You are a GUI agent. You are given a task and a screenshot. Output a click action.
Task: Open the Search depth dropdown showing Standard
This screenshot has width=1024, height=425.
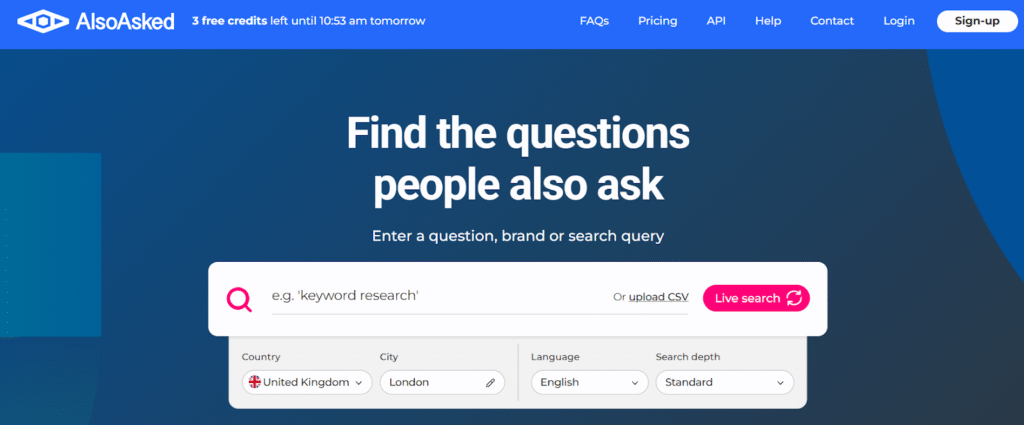point(724,382)
